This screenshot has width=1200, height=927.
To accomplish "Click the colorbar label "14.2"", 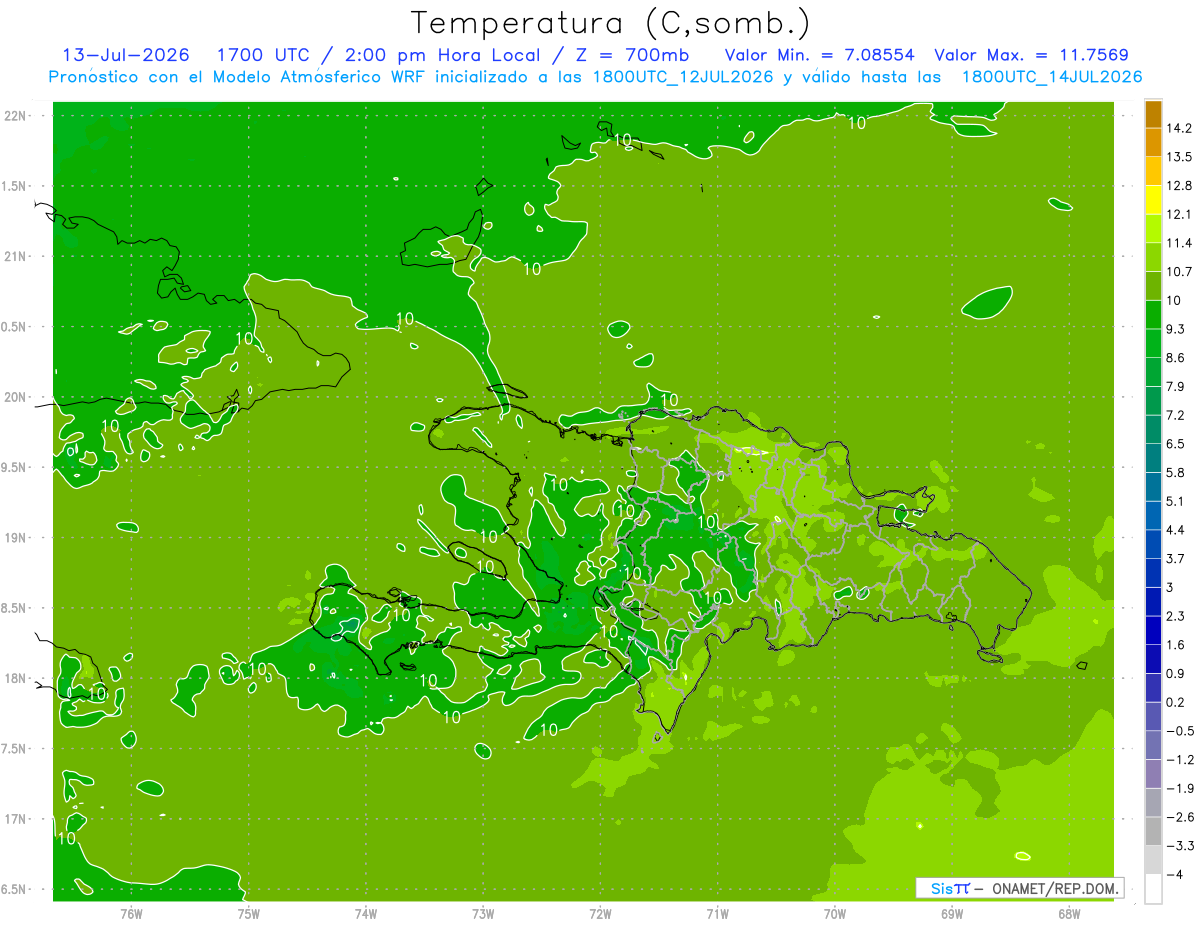I will pyautogui.click(x=1180, y=128).
